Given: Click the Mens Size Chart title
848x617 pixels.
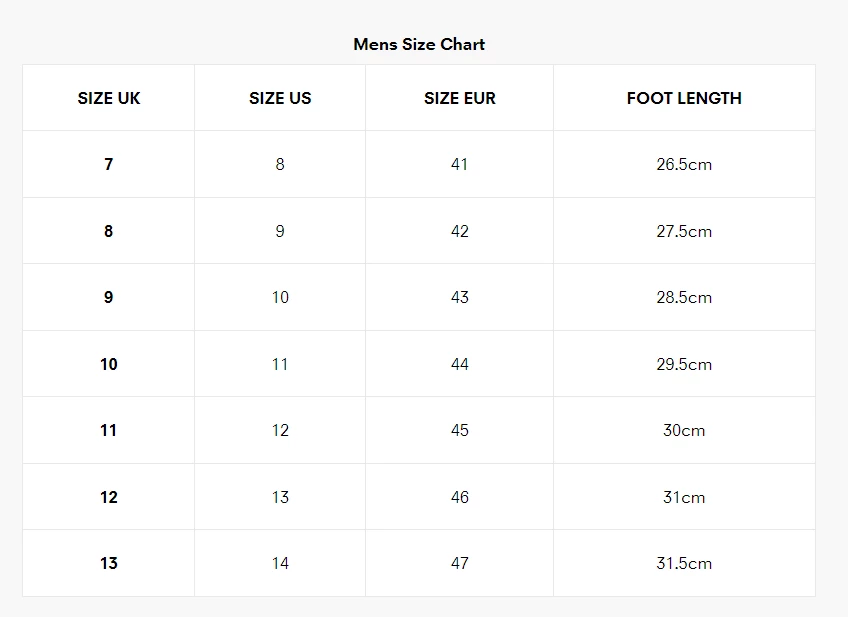Looking at the screenshot, I should pos(419,44).
